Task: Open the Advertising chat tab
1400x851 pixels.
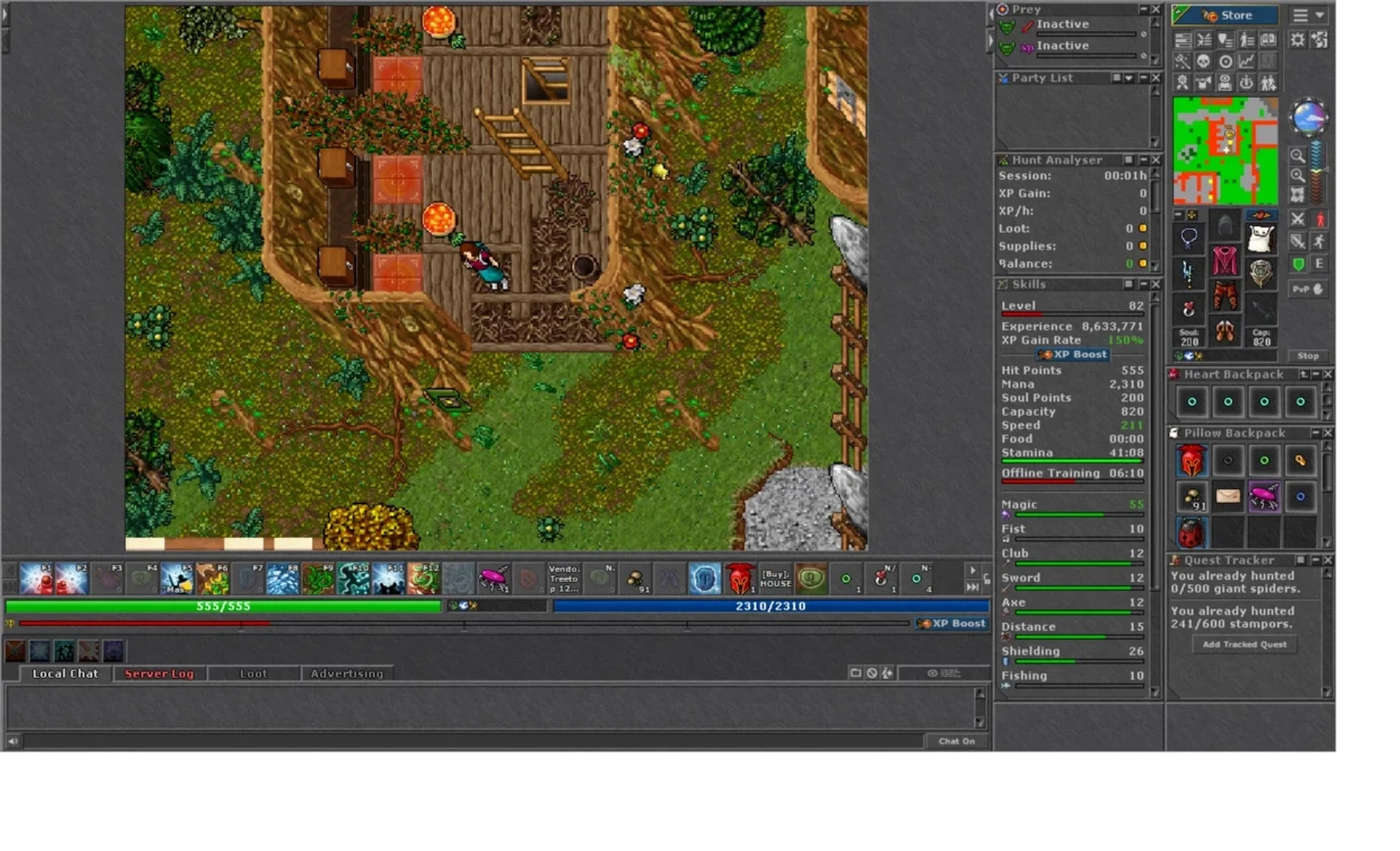Action: [x=346, y=673]
